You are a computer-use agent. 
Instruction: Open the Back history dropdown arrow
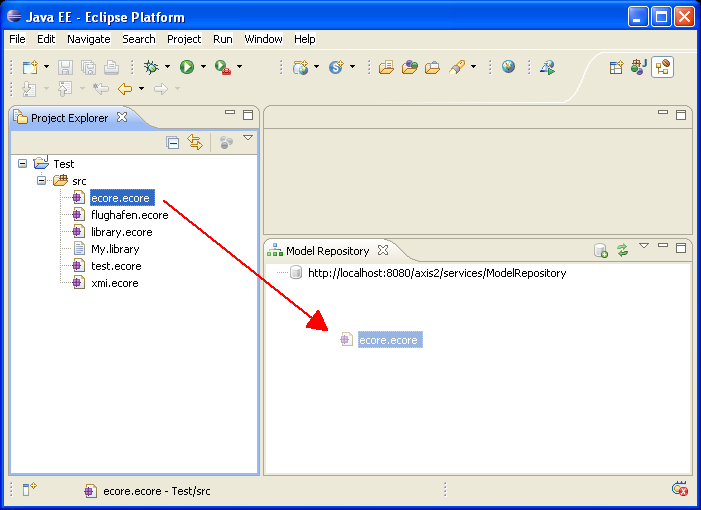tap(141, 89)
